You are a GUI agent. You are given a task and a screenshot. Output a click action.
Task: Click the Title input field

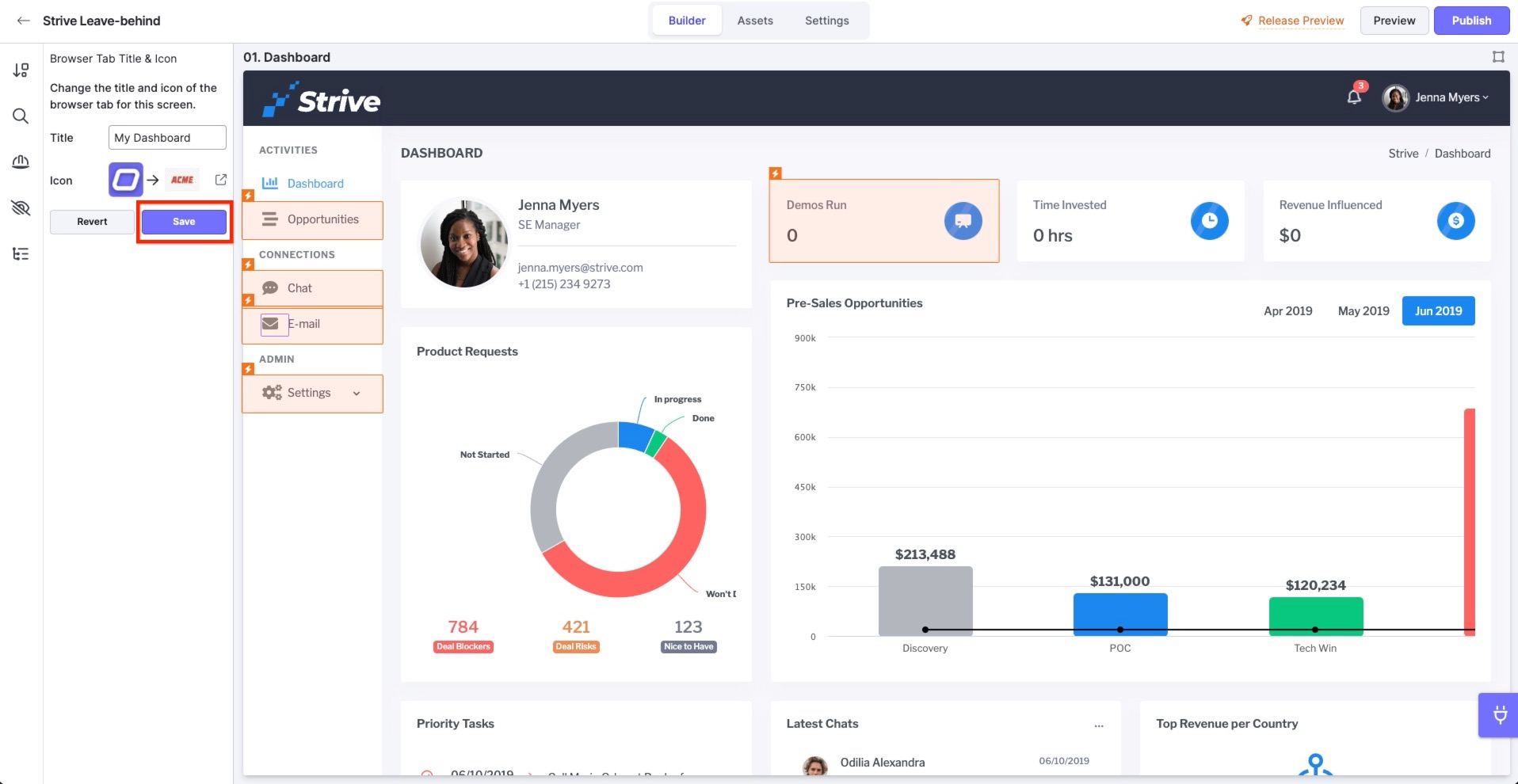(x=167, y=138)
